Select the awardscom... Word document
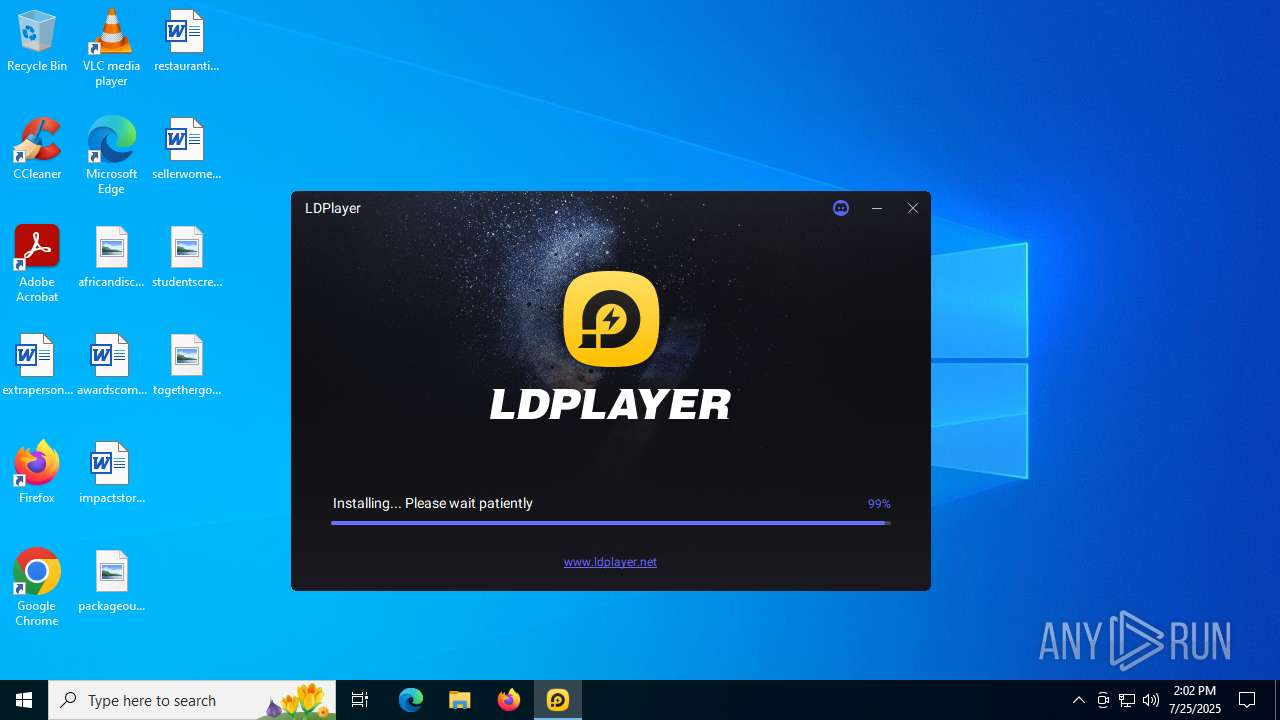 (111, 366)
